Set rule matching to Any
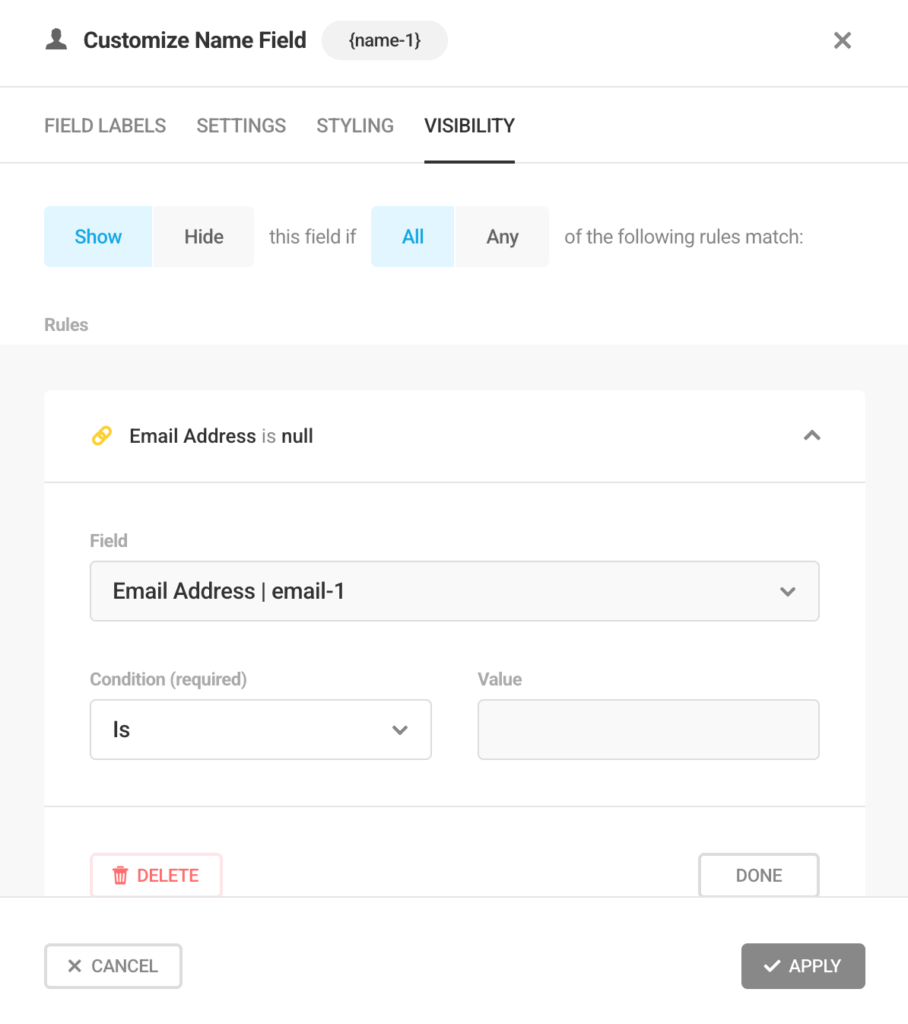This screenshot has width=908, height=1024. coord(502,237)
